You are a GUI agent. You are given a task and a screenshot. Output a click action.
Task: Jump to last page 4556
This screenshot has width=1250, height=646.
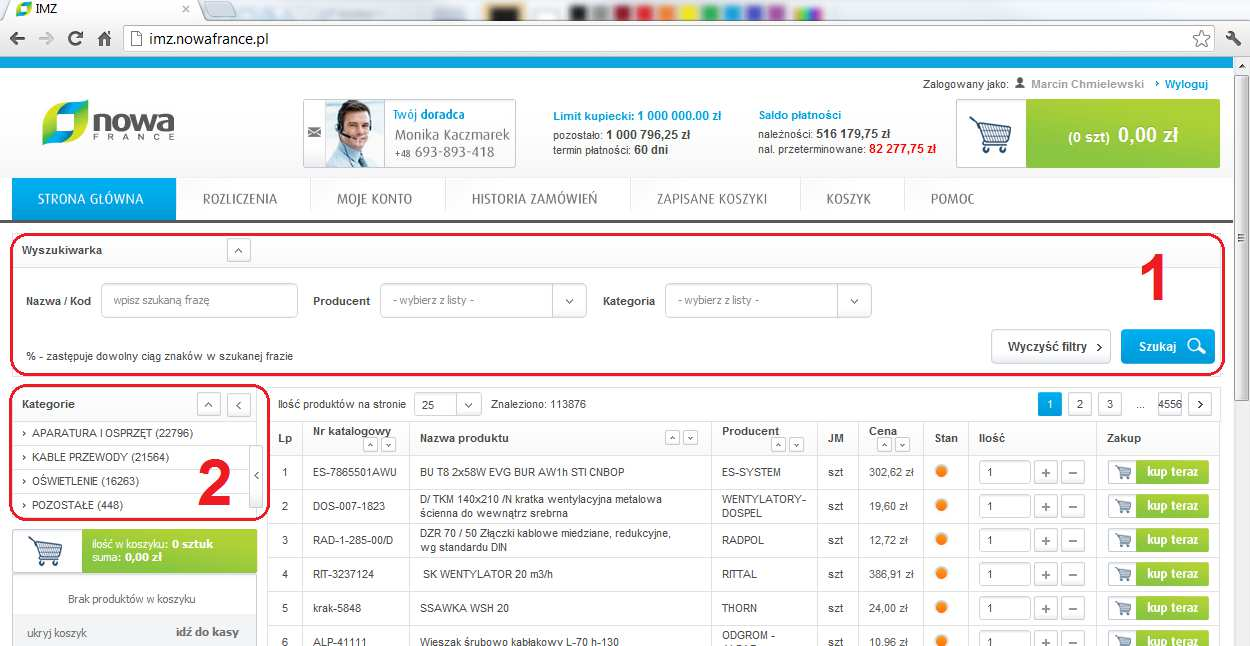coord(1170,404)
